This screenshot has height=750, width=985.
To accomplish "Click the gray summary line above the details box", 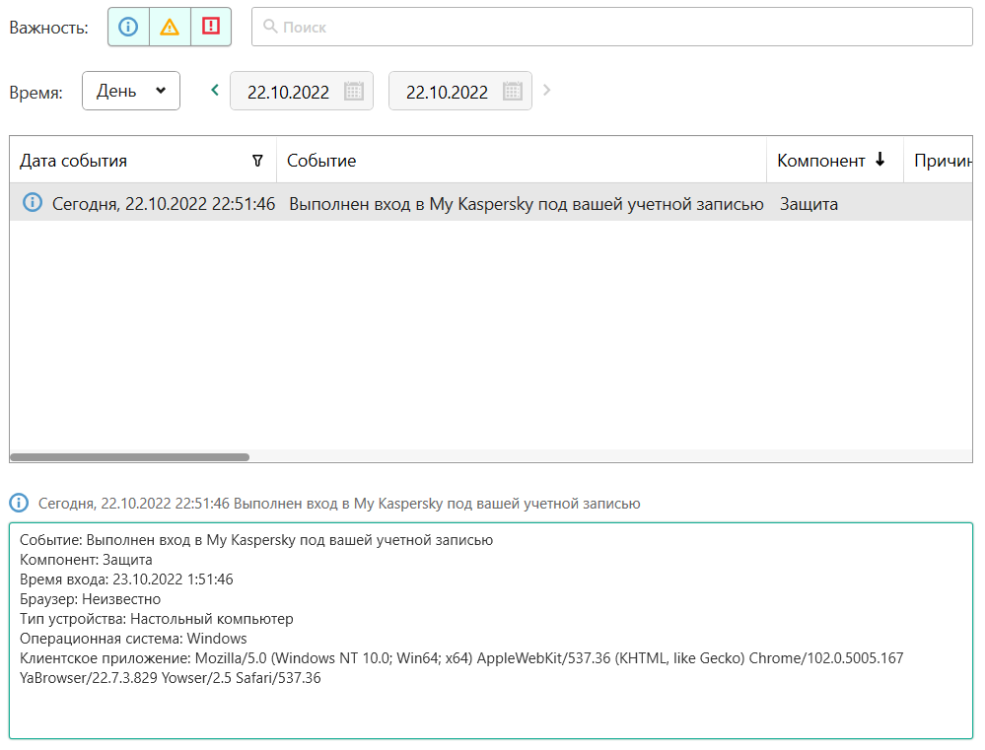I will click(x=339, y=504).
